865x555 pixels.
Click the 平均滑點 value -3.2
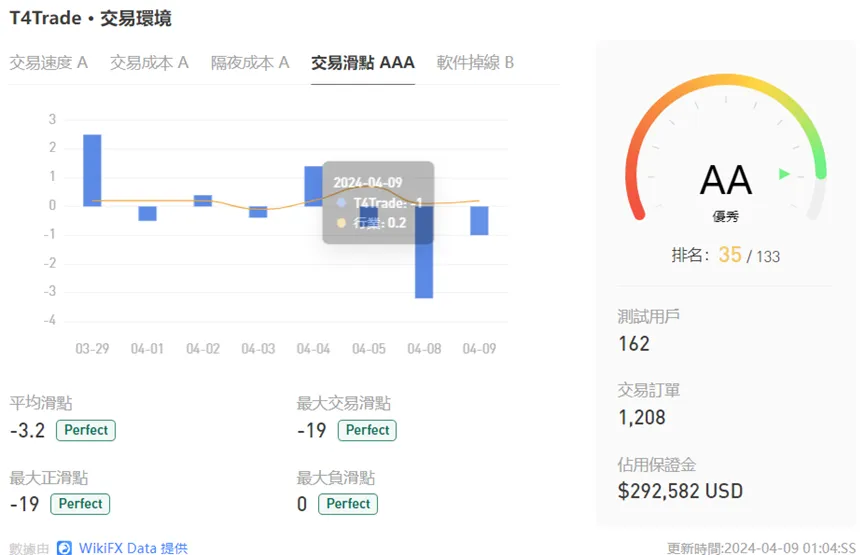click(28, 430)
